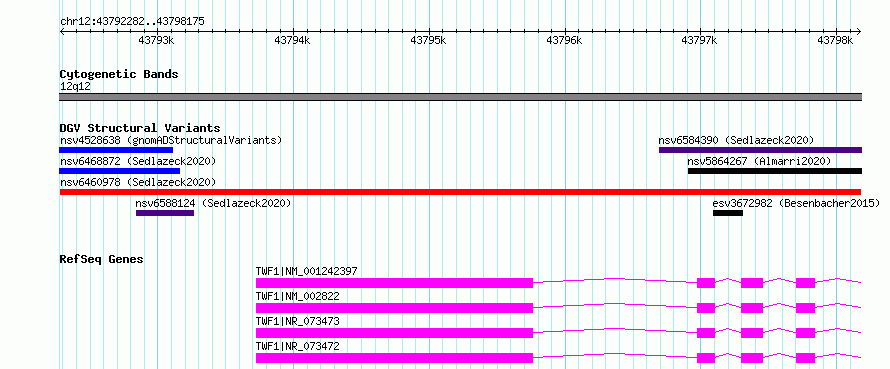Select the large magenta exon of TWF1|NR_073472

394,358
